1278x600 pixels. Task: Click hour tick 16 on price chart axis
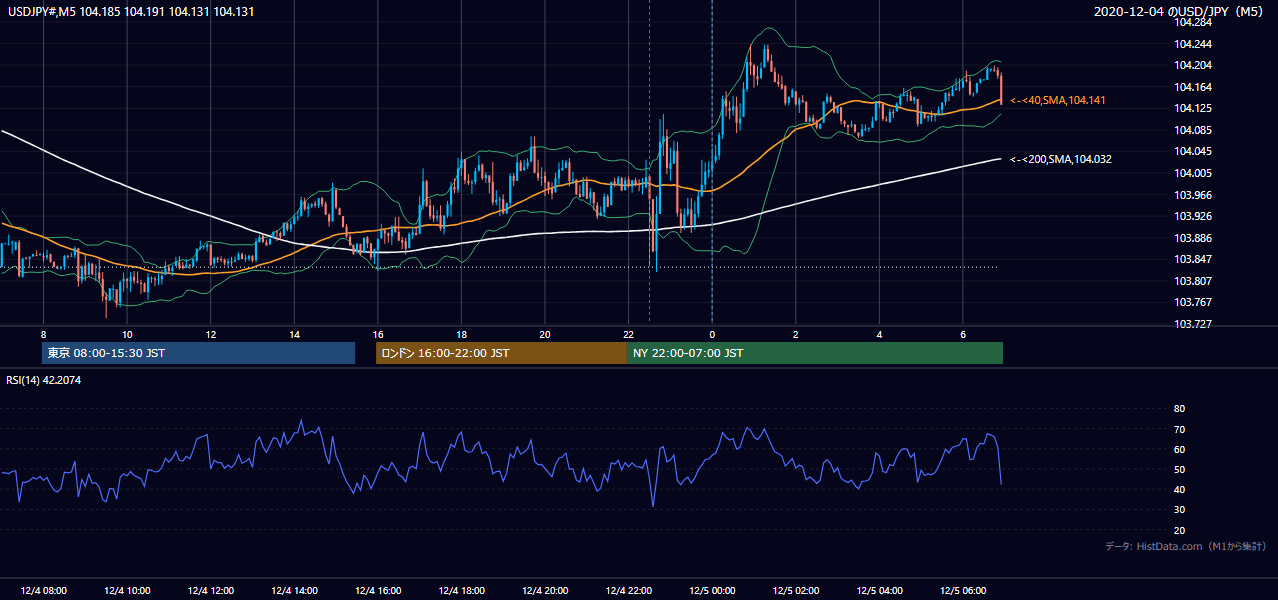[x=378, y=334]
